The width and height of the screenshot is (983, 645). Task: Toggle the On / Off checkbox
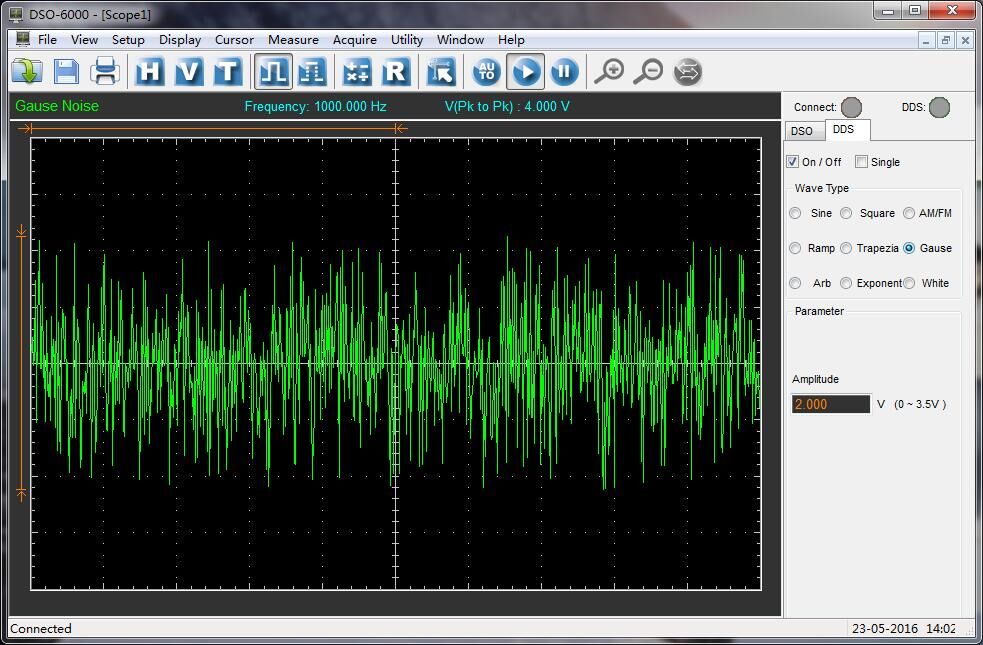click(x=793, y=162)
